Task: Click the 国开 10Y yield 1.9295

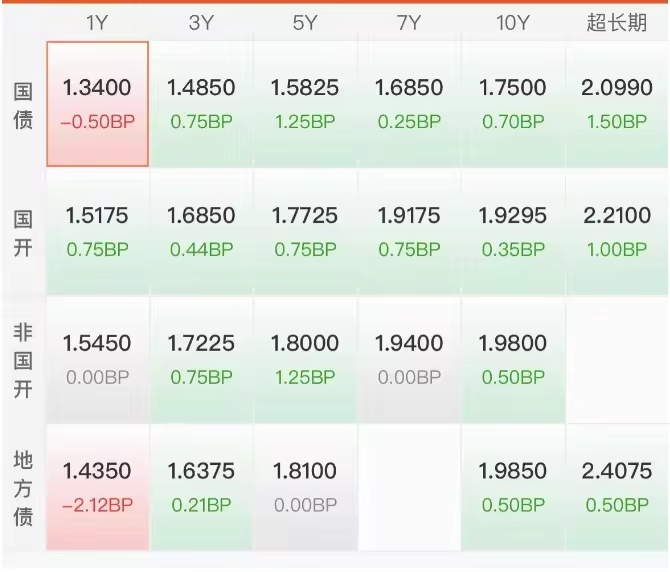Action: coord(512,232)
